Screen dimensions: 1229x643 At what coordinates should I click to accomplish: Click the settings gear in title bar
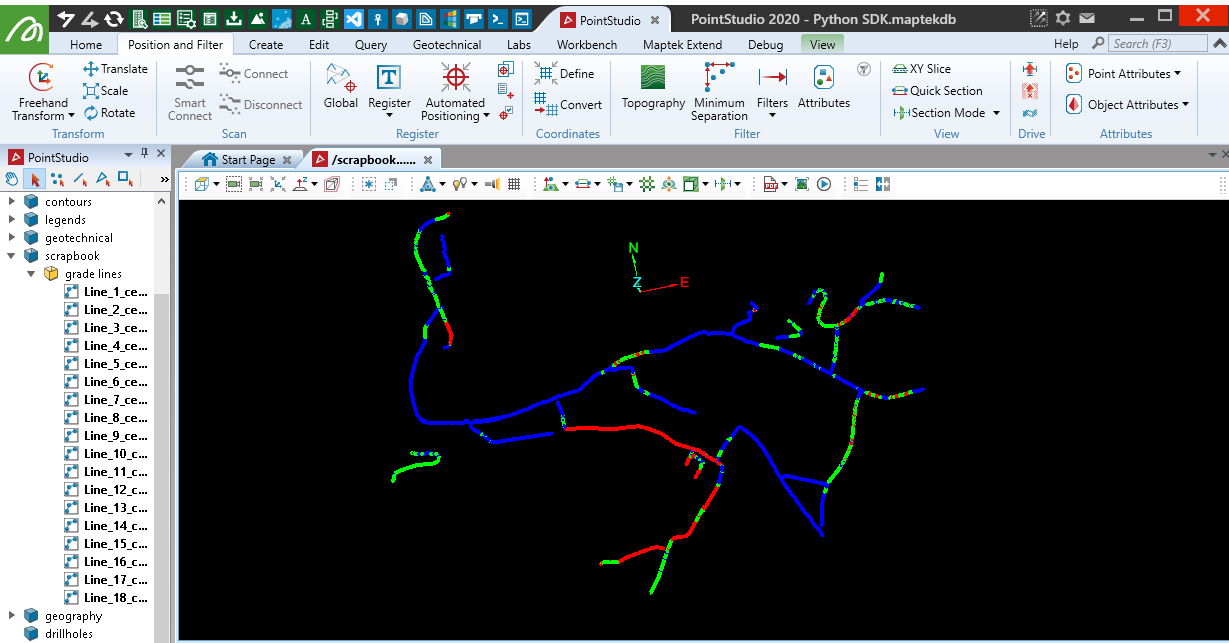1063,18
